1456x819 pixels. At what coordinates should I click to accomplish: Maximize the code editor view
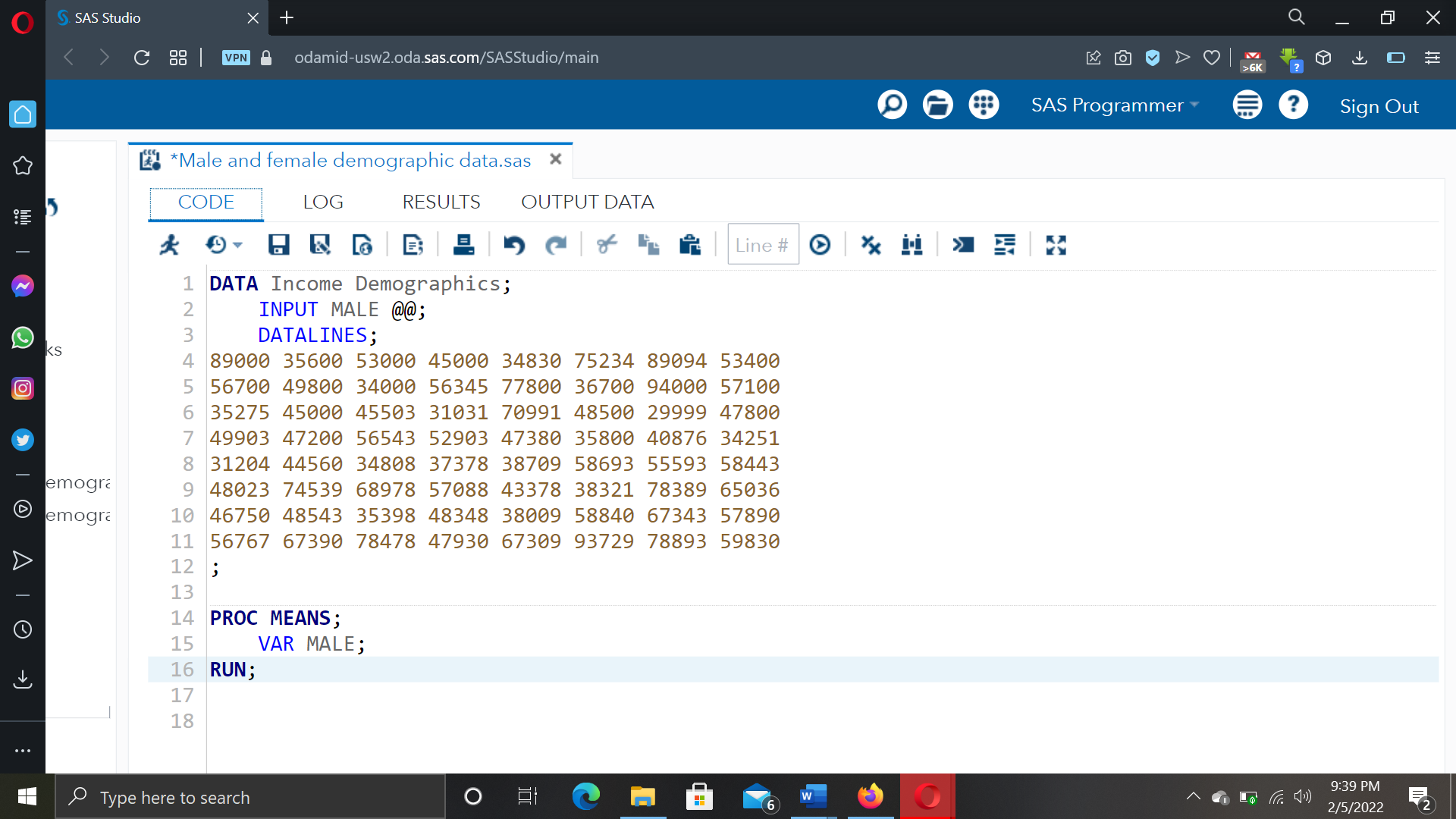pyautogui.click(x=1055, y=244)
